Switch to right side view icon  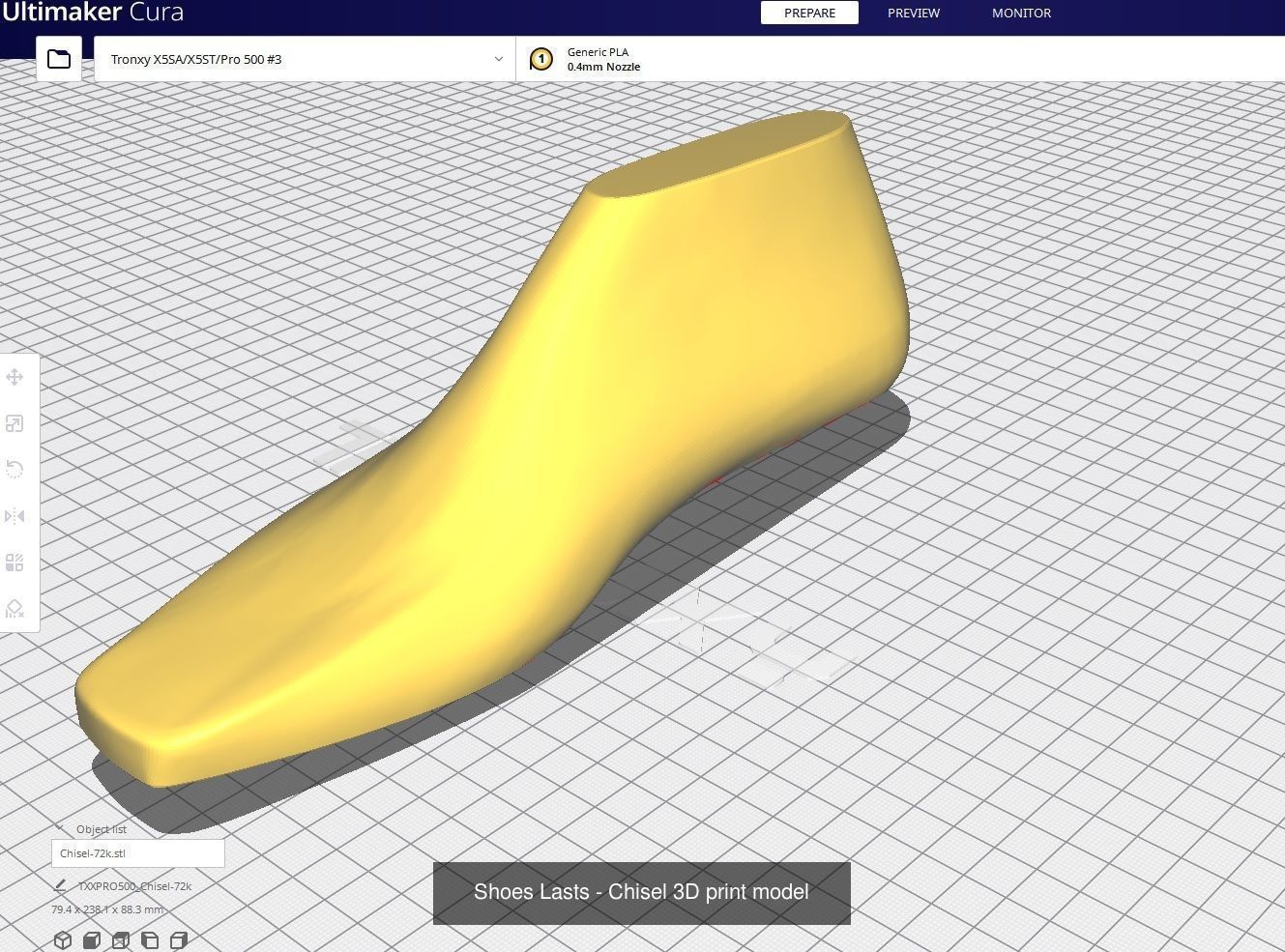[x=179, y=940]
